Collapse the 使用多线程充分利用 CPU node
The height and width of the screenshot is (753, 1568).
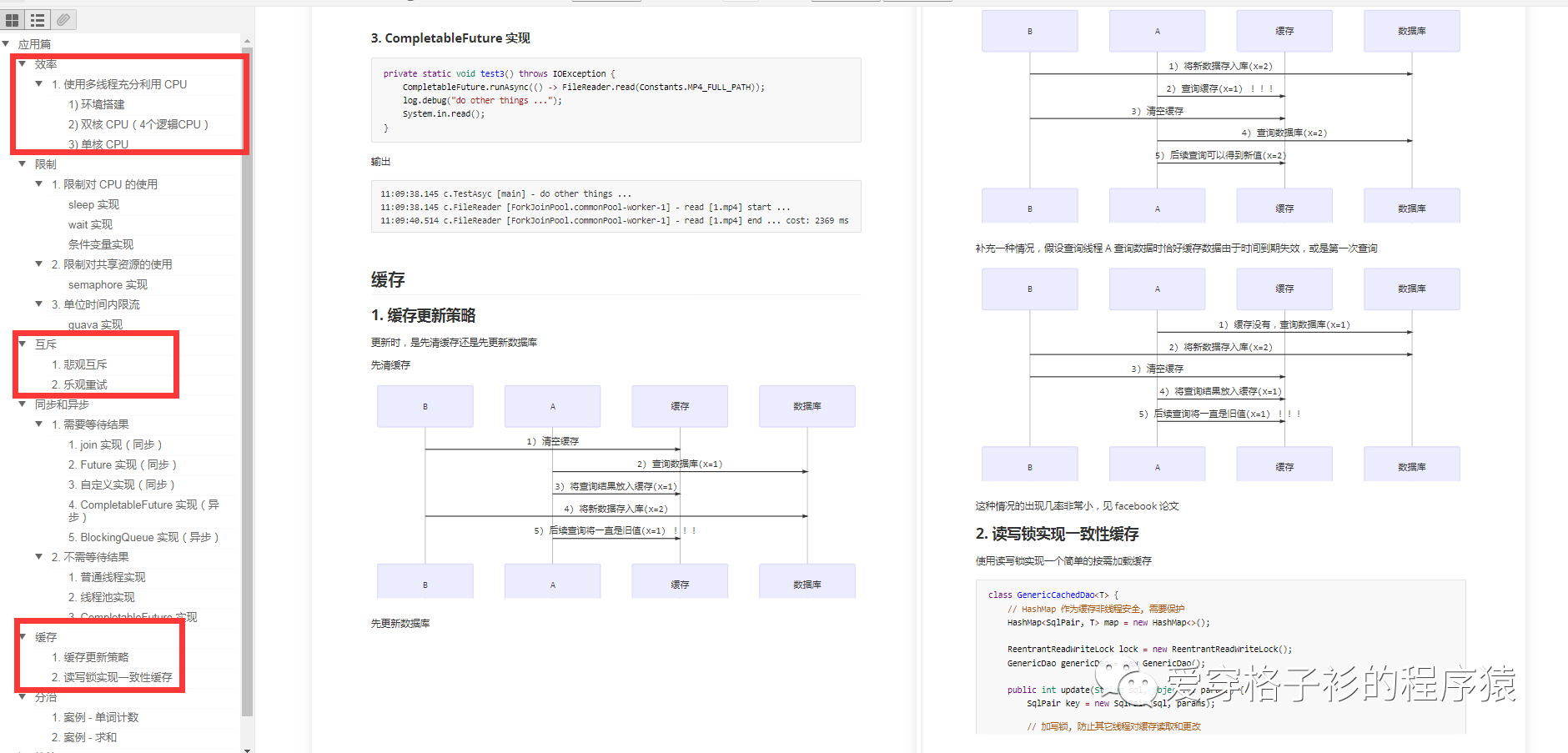pyautogui.click(x=39, y=83)
